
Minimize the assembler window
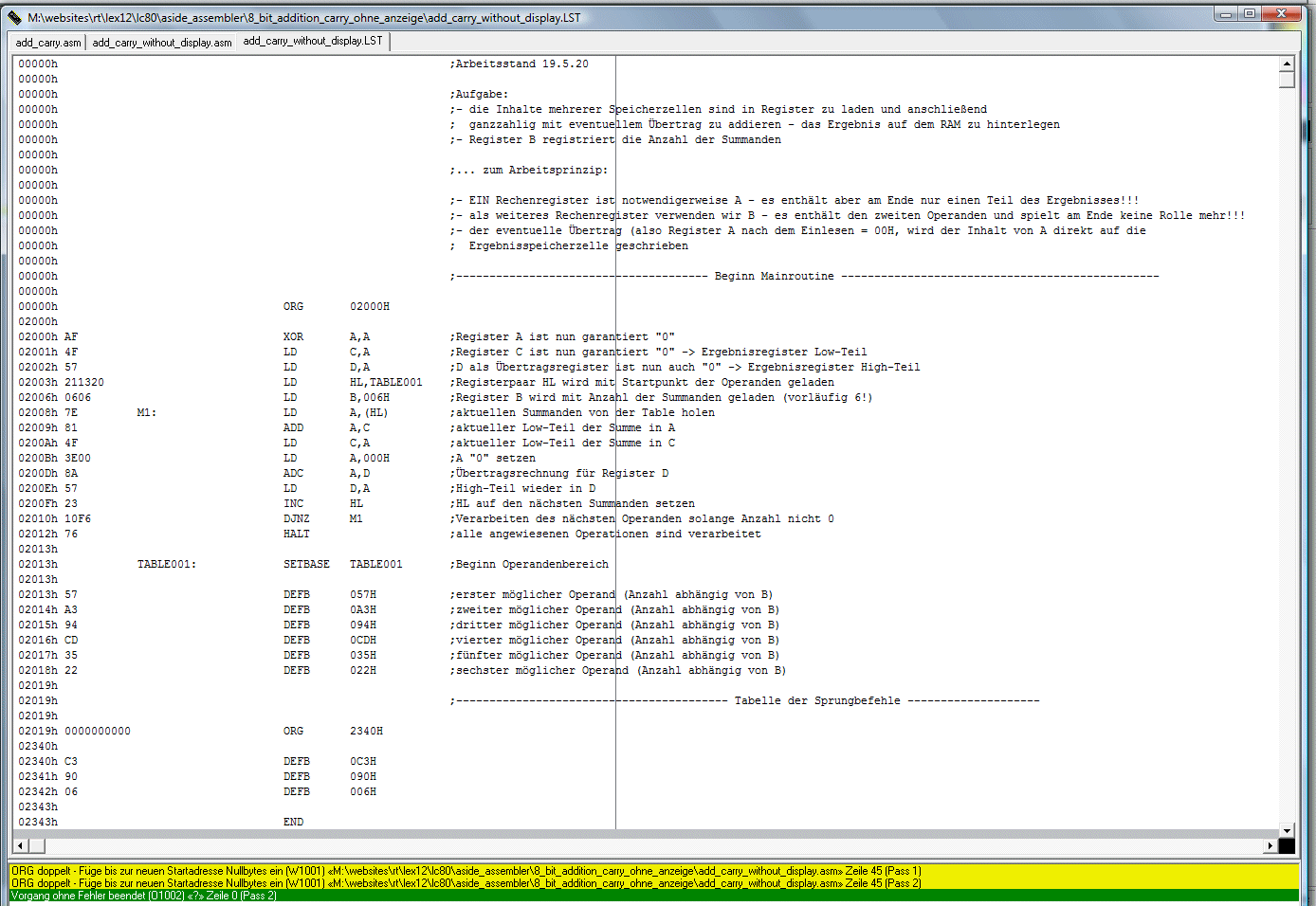click(1226, 13)
